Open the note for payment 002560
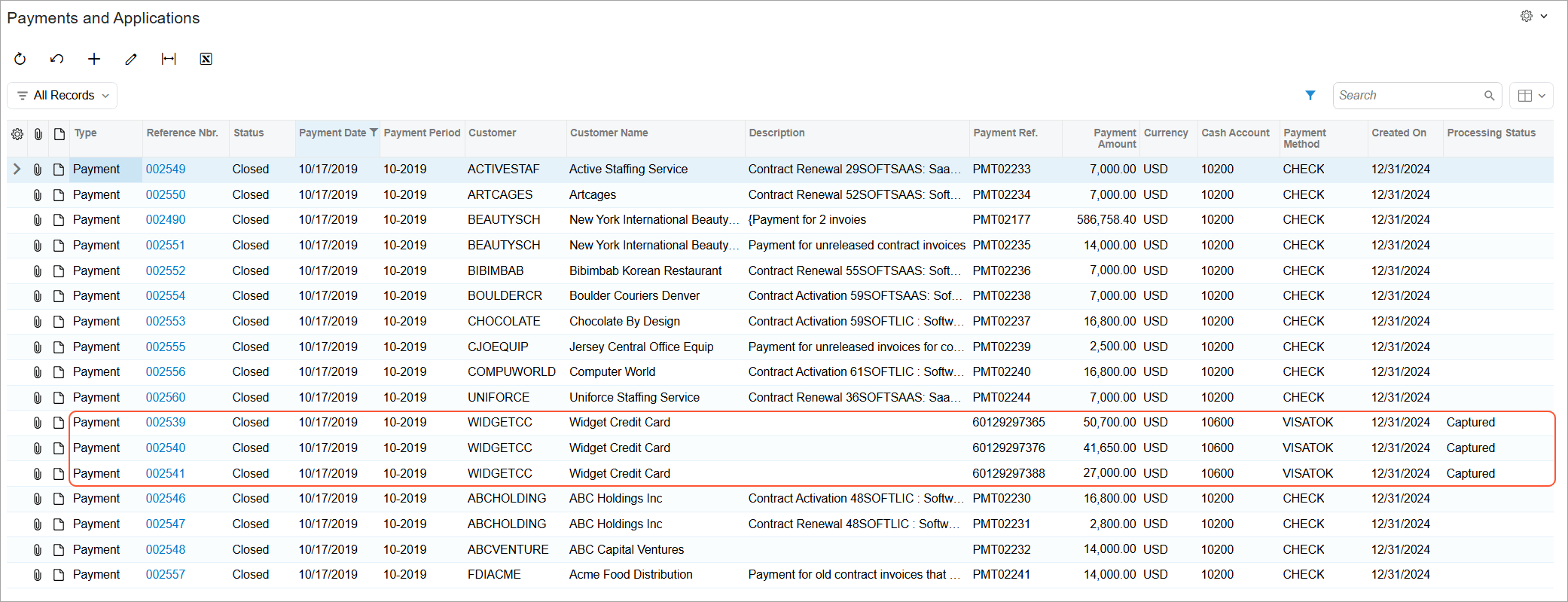1568x602 pixels. click(59, 398)
